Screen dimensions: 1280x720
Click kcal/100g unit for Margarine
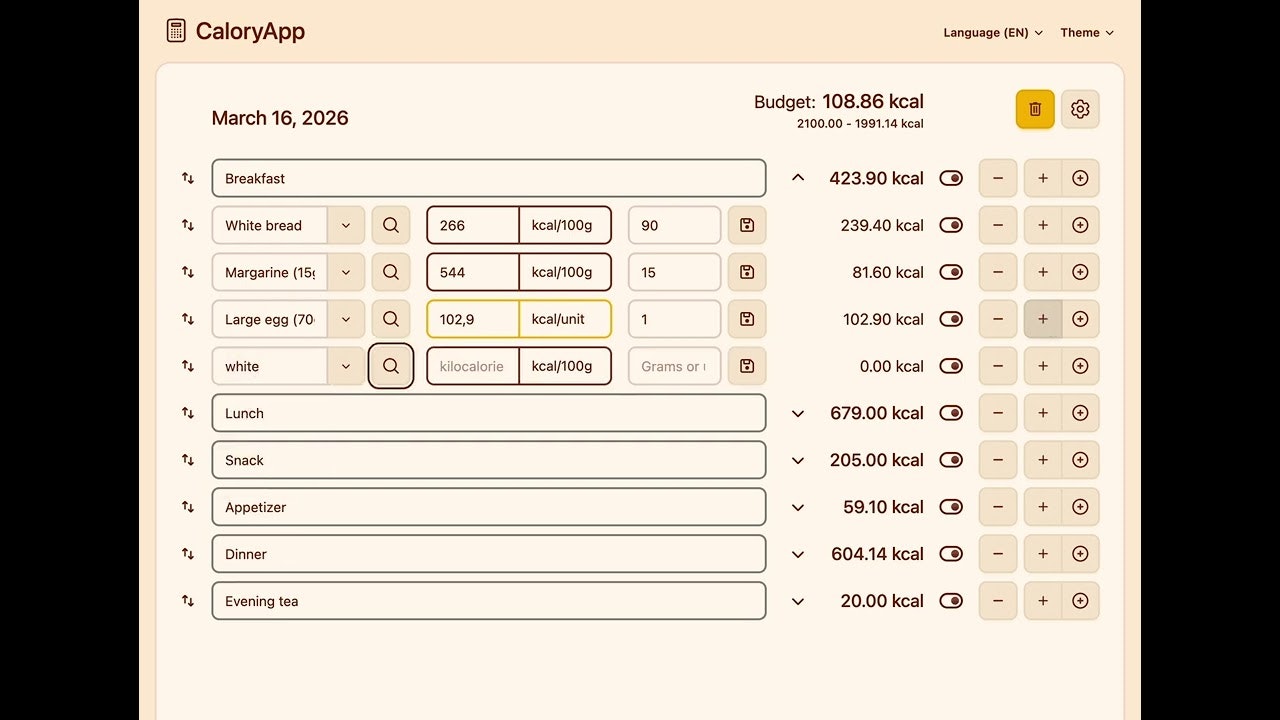(565, 272)
